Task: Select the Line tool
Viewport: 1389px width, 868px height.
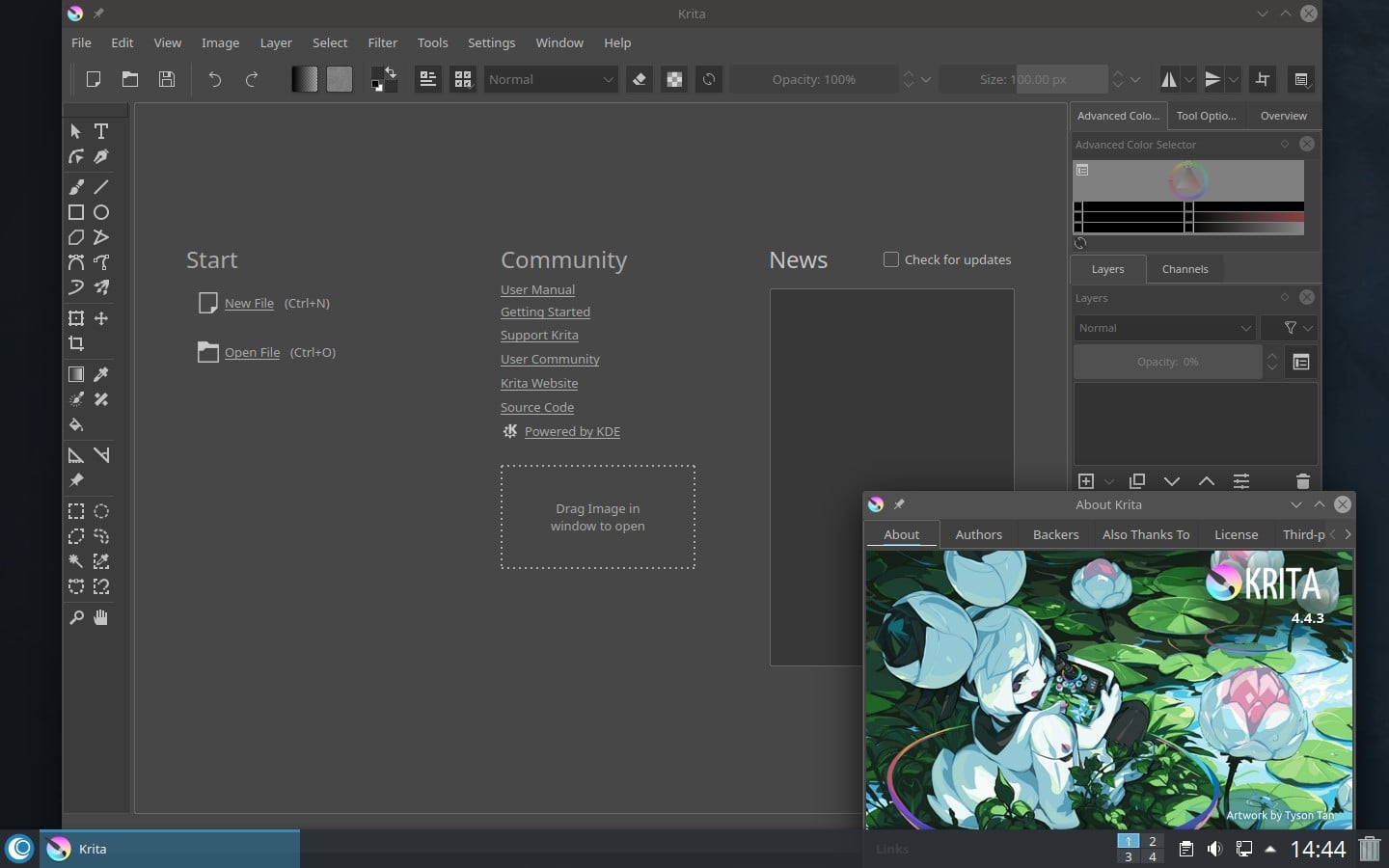Action: (x=101, y=187)
